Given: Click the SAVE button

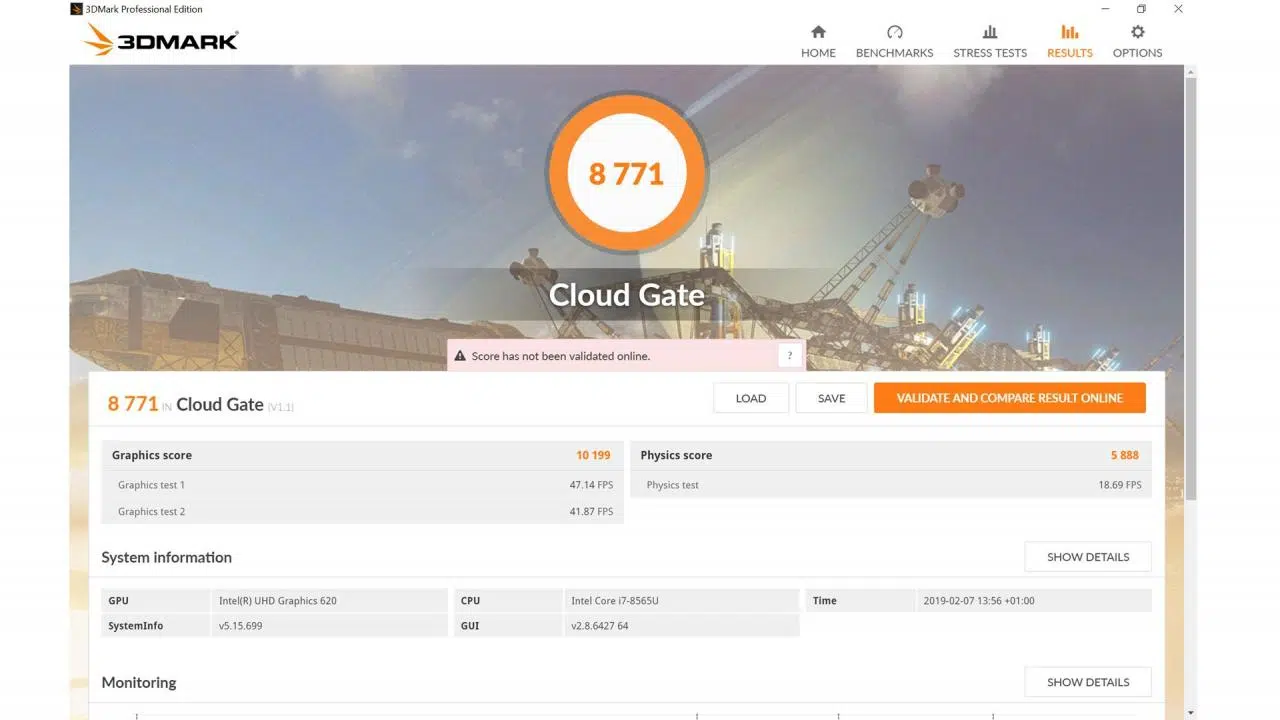Looking at the screenshot, I should coord(831,398).
